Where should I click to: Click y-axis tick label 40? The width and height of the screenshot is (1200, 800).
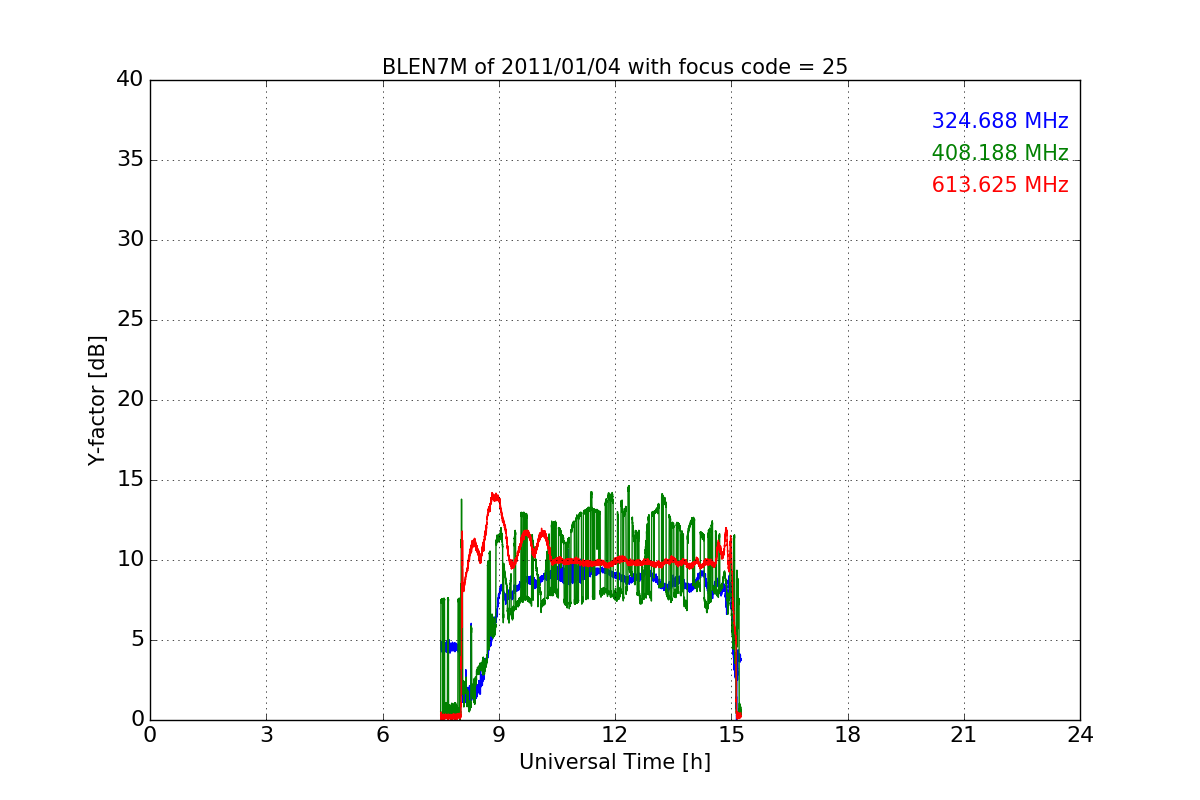point(130,80)
